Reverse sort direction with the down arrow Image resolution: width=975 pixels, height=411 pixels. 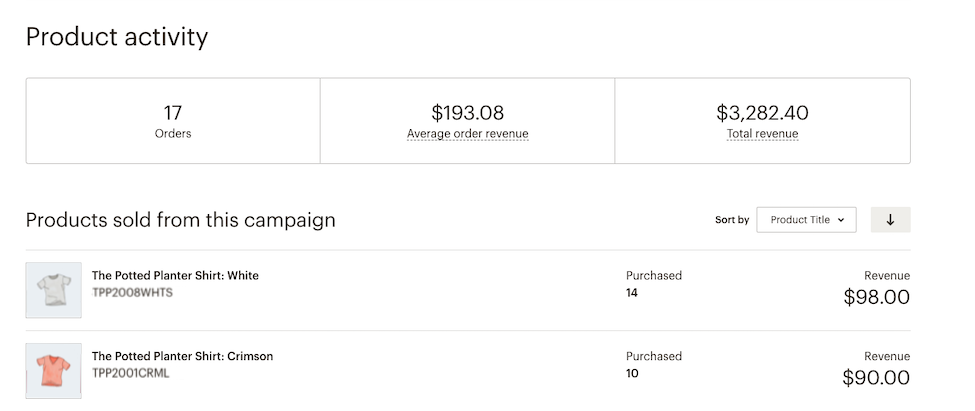click(890, 220)
